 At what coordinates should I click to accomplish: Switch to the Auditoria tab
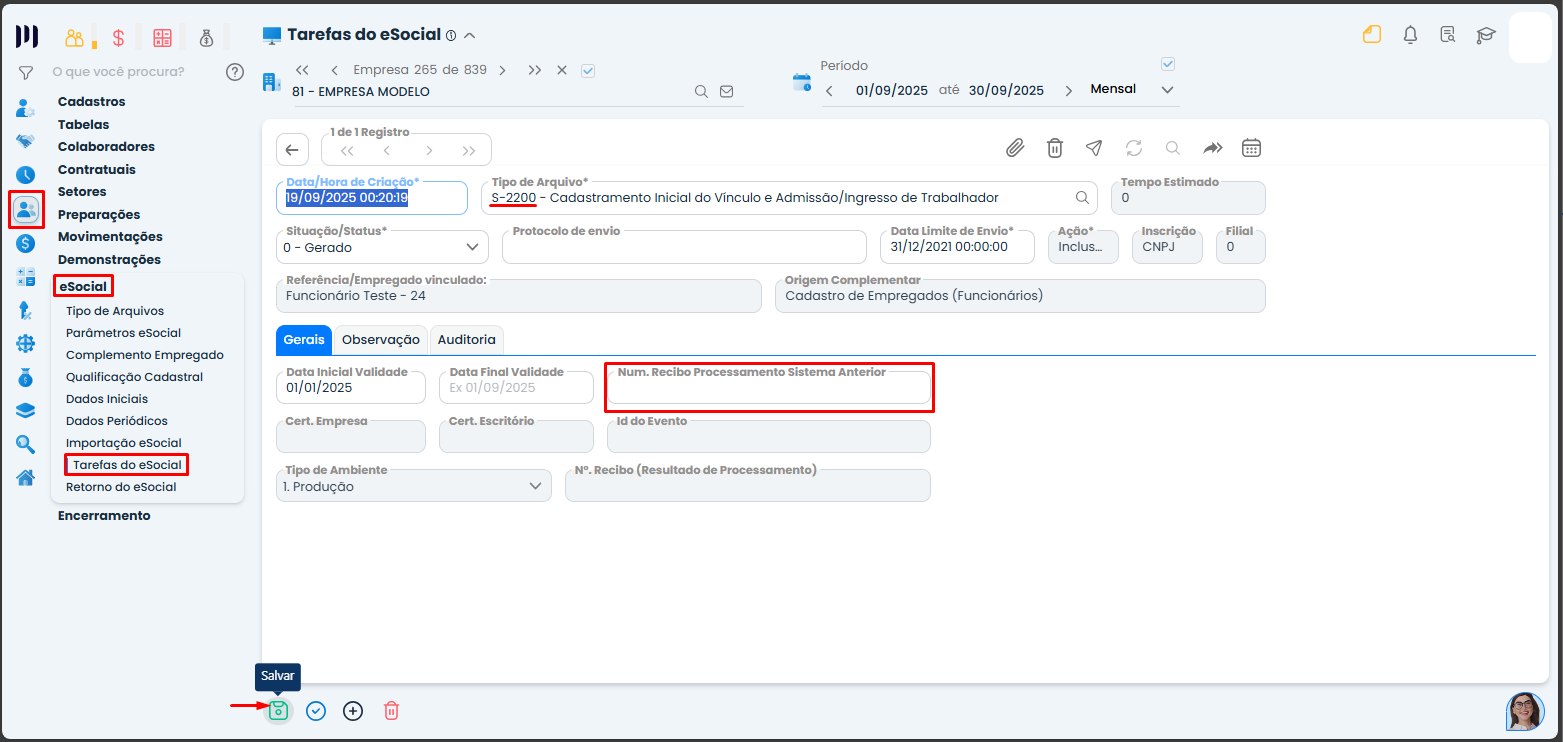point(466,340)
